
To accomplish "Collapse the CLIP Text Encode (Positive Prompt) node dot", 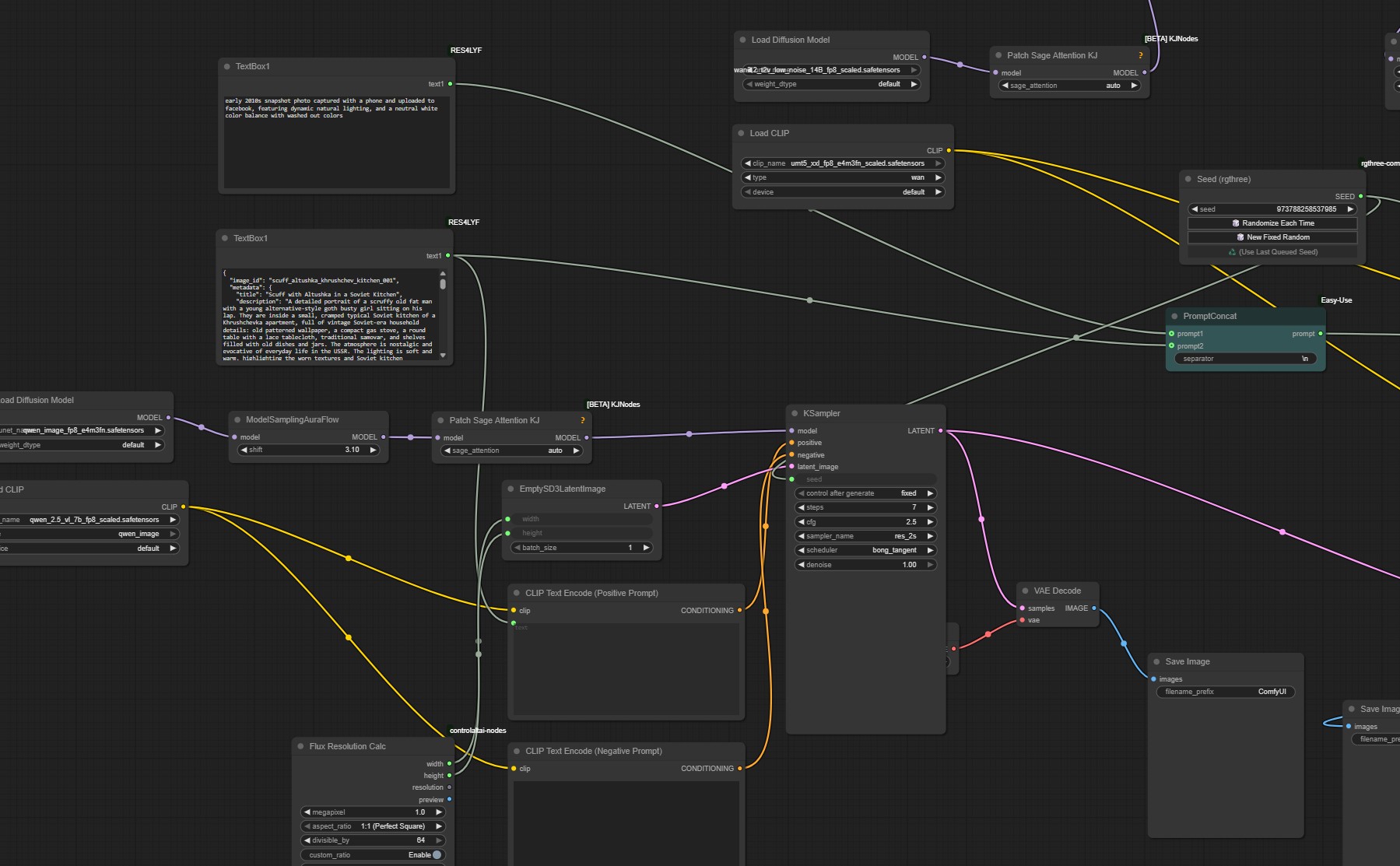I will click(517, 593).
